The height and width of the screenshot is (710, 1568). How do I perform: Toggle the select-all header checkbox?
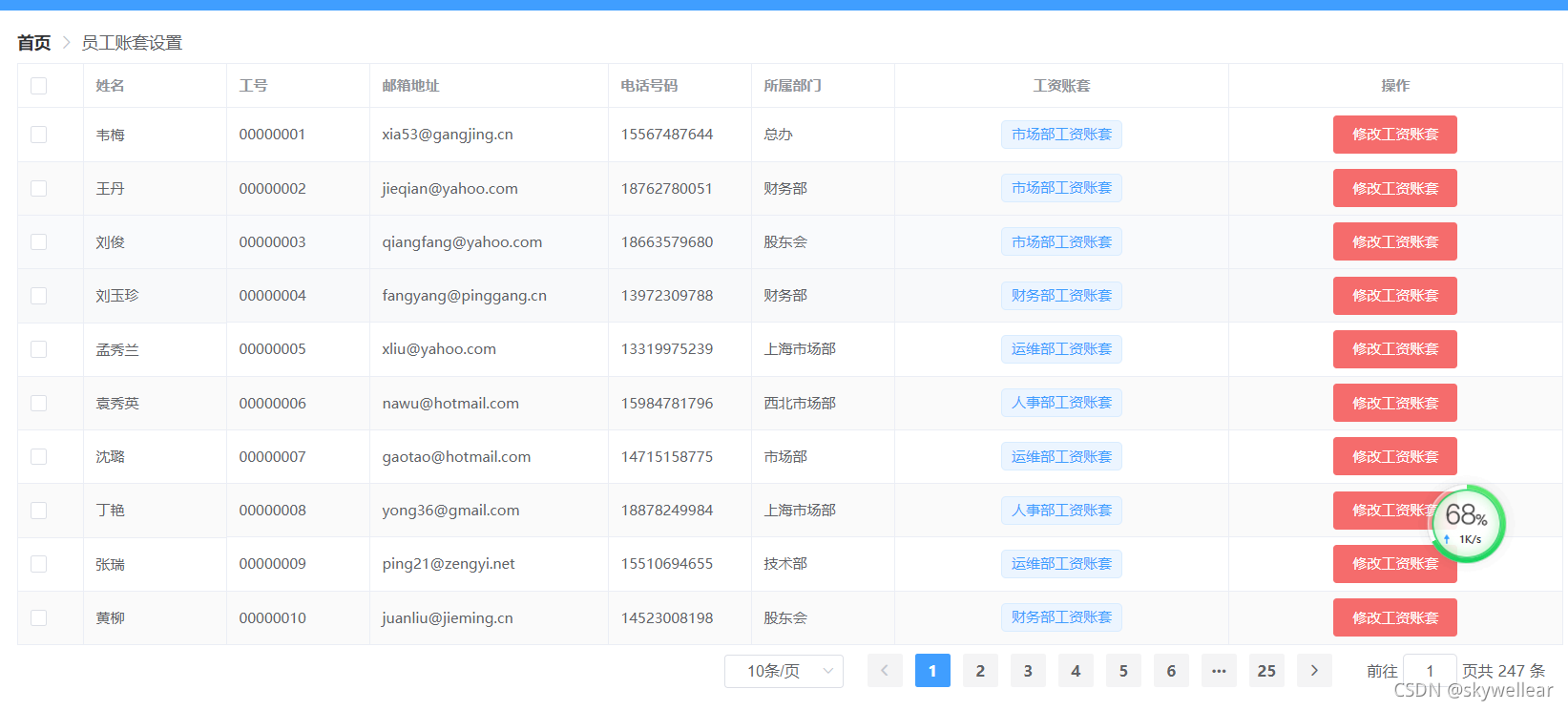click(x=39, y=86)
